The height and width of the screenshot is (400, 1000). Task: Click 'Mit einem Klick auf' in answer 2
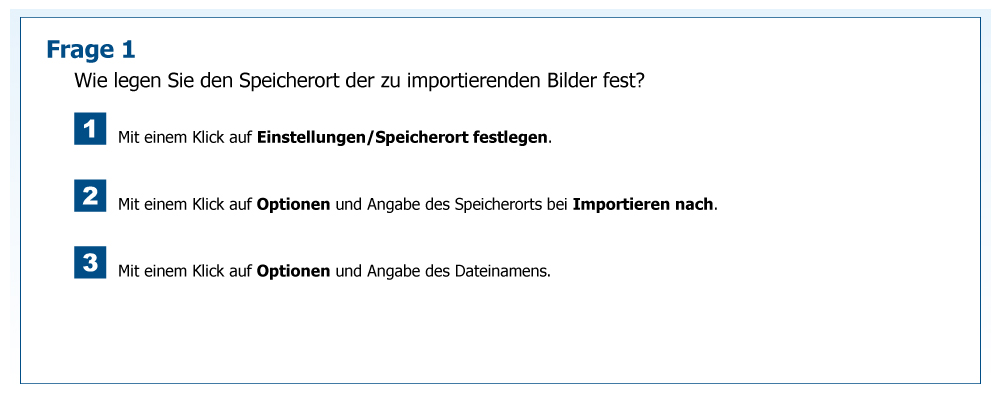click(x=185, y=204)
